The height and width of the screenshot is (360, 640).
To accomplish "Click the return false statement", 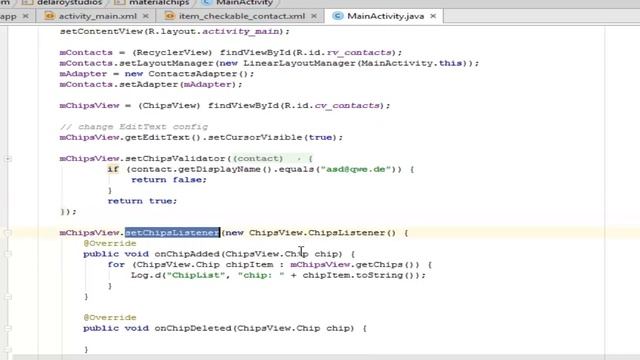I will coord(169,180).
